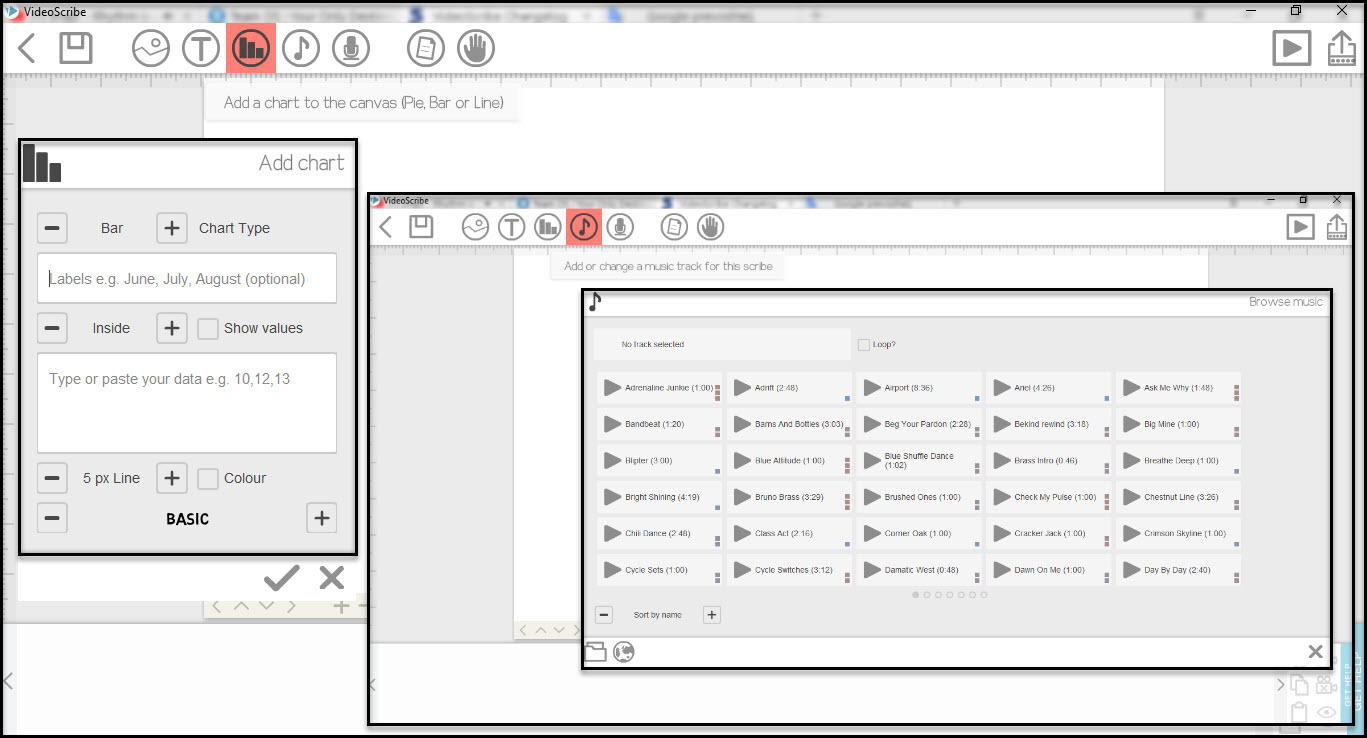The image size is (1367, 738).
Task: Click the chart Labels input field
Action: 187,278
